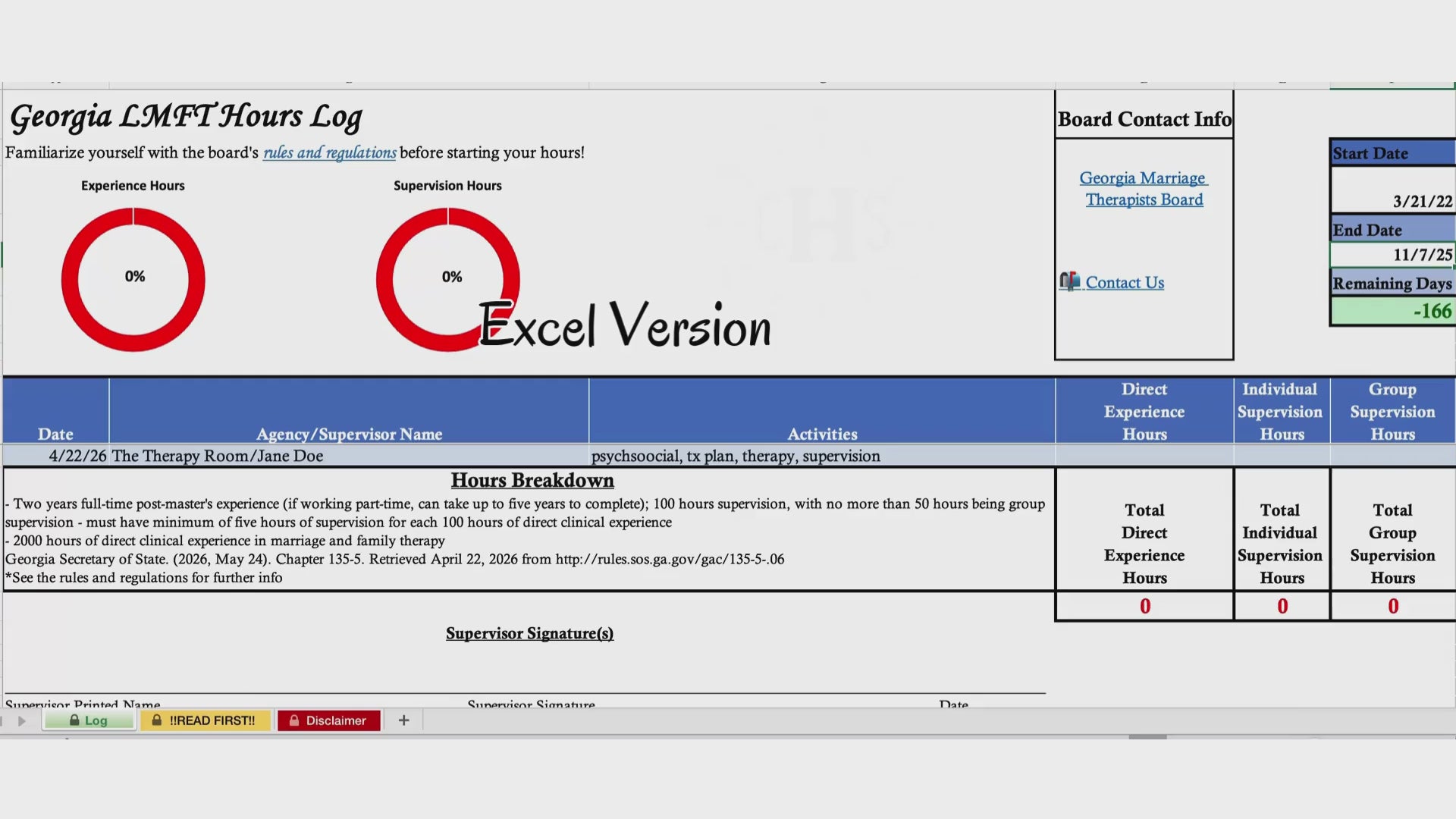Open the Disclaimer sheet tab
Viewport: 1456px width, 819px height.
328,720
